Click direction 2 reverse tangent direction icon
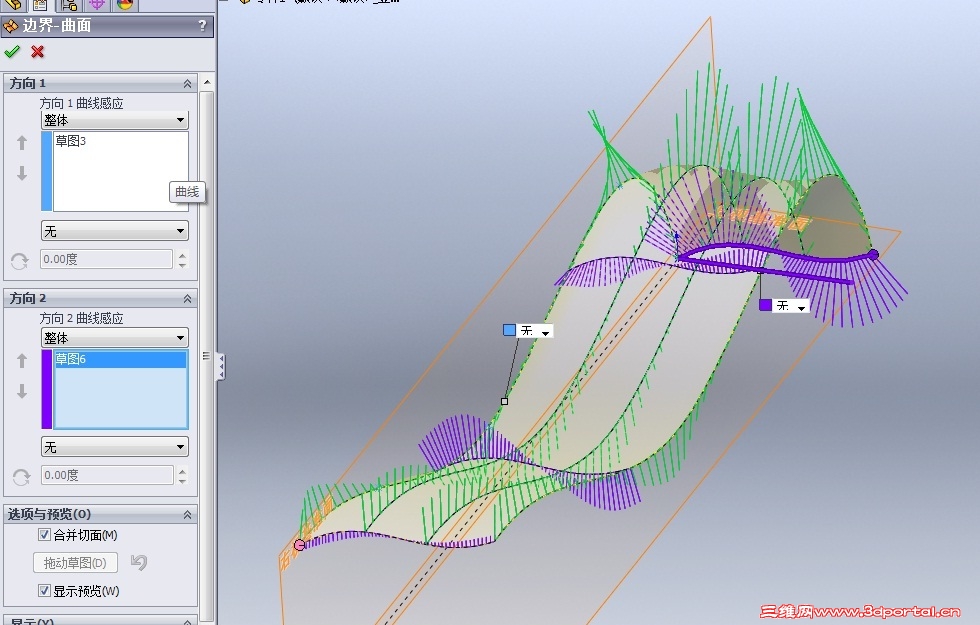The width and height of the screenshot is (980, 625). [21, 477]
